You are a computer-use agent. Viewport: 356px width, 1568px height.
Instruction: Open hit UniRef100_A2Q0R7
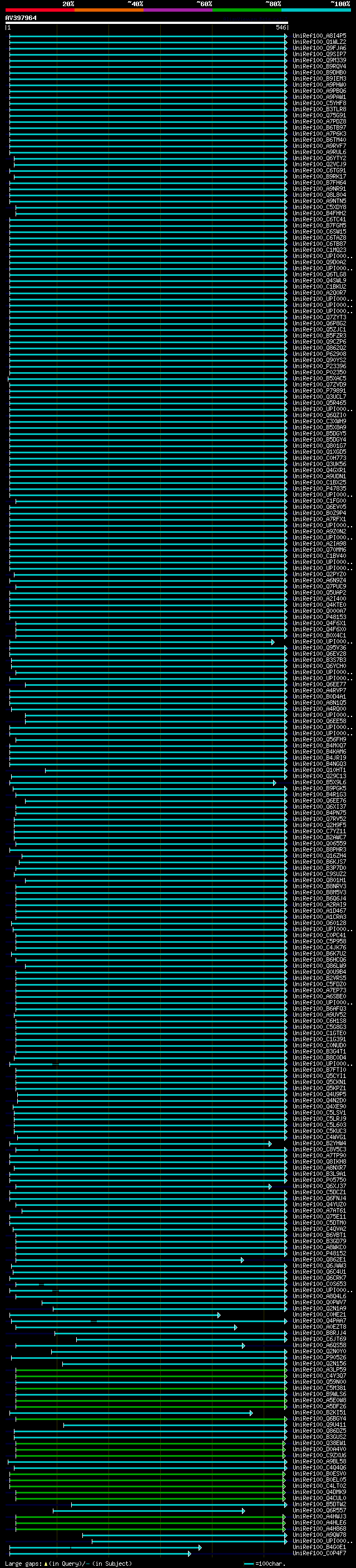click(x=319, y=293)
